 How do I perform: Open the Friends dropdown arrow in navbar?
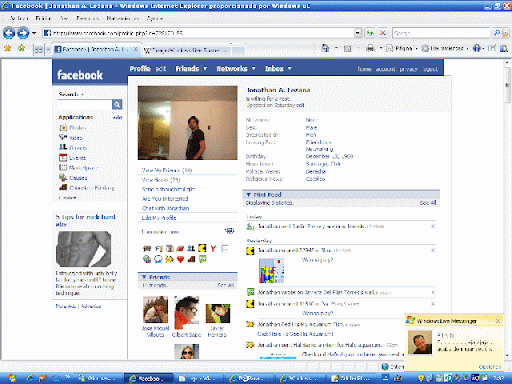tap(205, 68)
